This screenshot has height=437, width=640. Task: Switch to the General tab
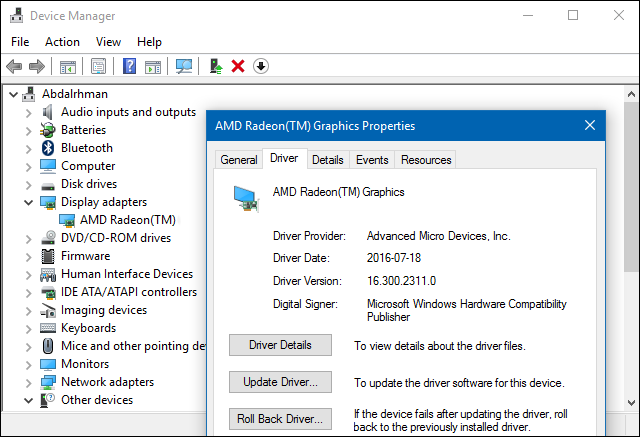coord(239,160)
